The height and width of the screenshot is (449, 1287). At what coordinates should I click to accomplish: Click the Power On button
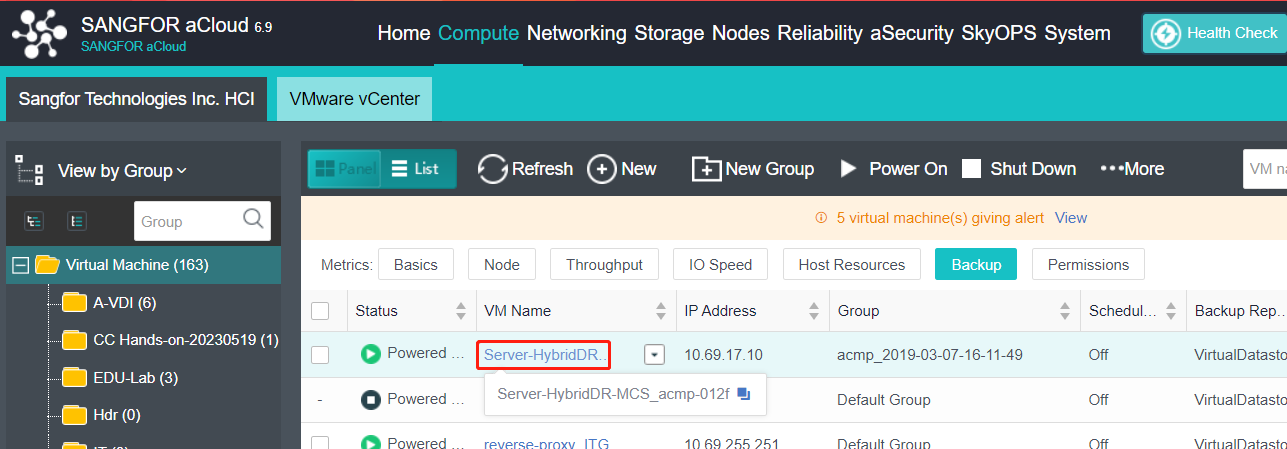click(893, 169)
